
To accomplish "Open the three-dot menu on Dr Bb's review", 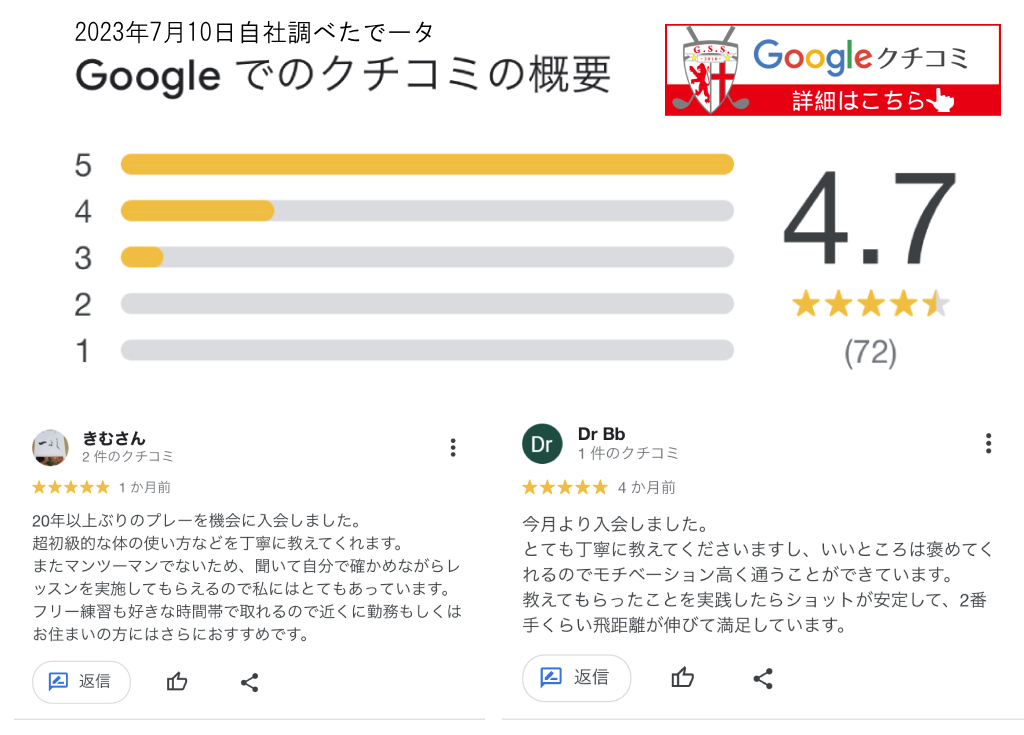I will click(x=988, y=443).
